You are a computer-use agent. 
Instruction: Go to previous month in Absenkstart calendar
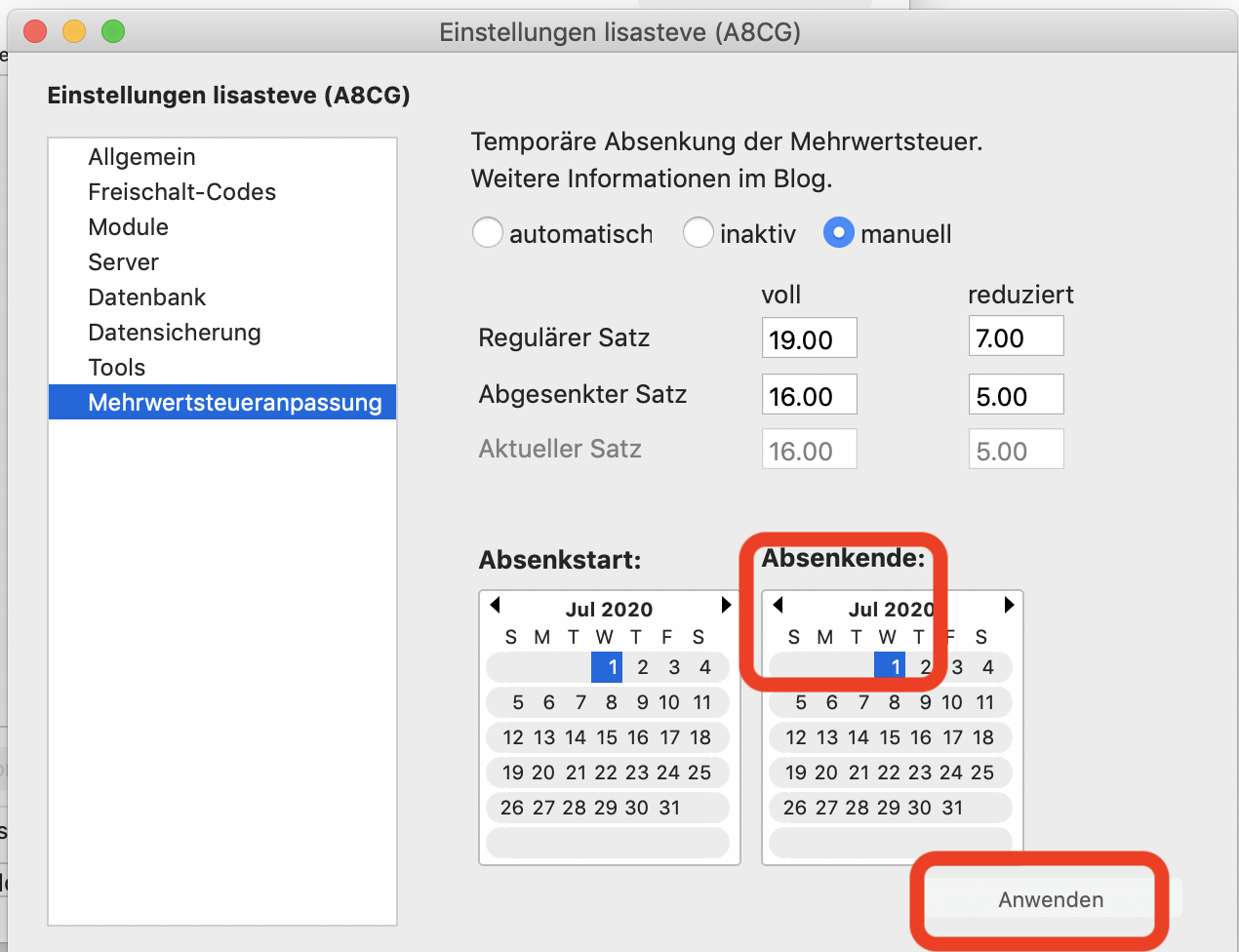[496, 605]
